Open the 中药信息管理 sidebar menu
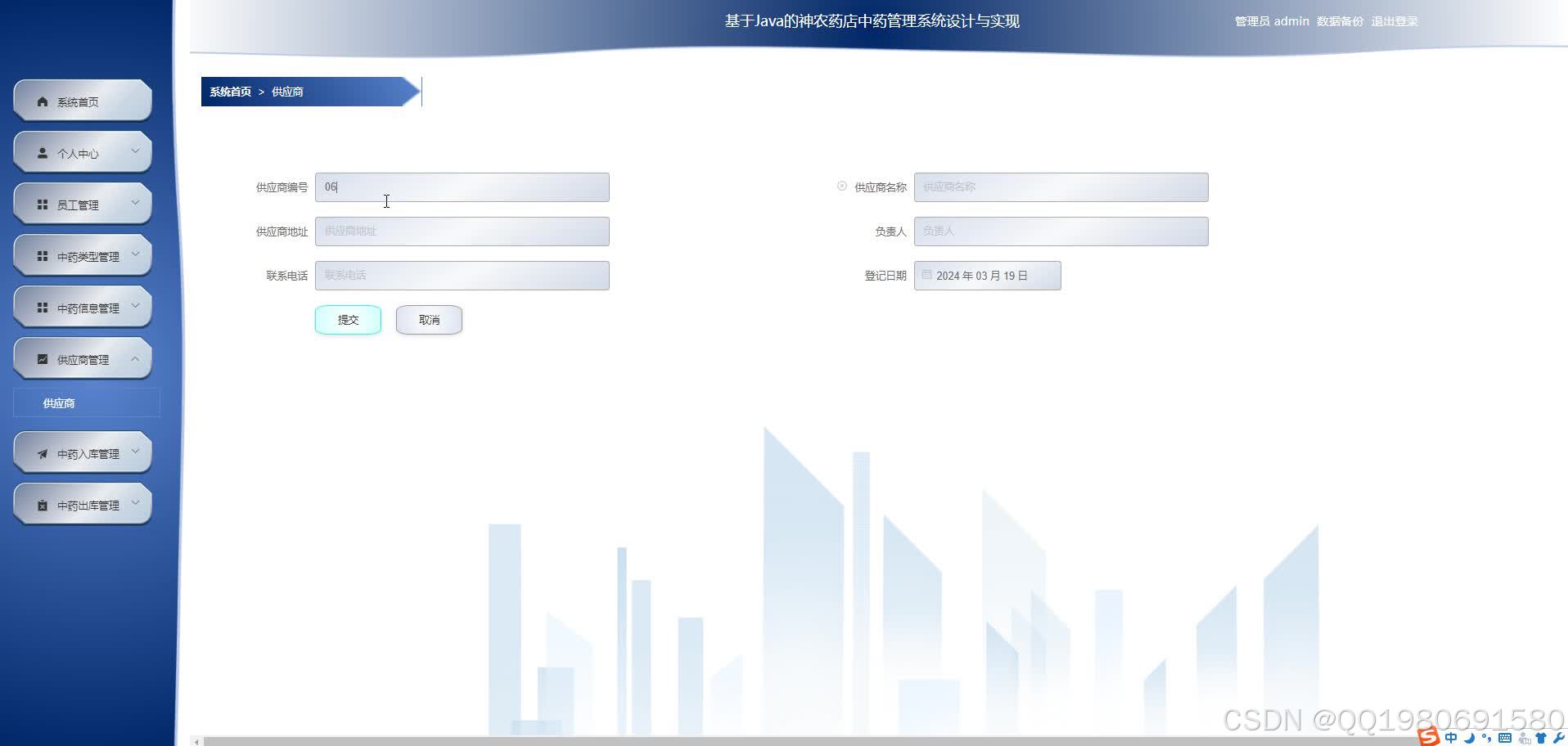 coord(83,308)
